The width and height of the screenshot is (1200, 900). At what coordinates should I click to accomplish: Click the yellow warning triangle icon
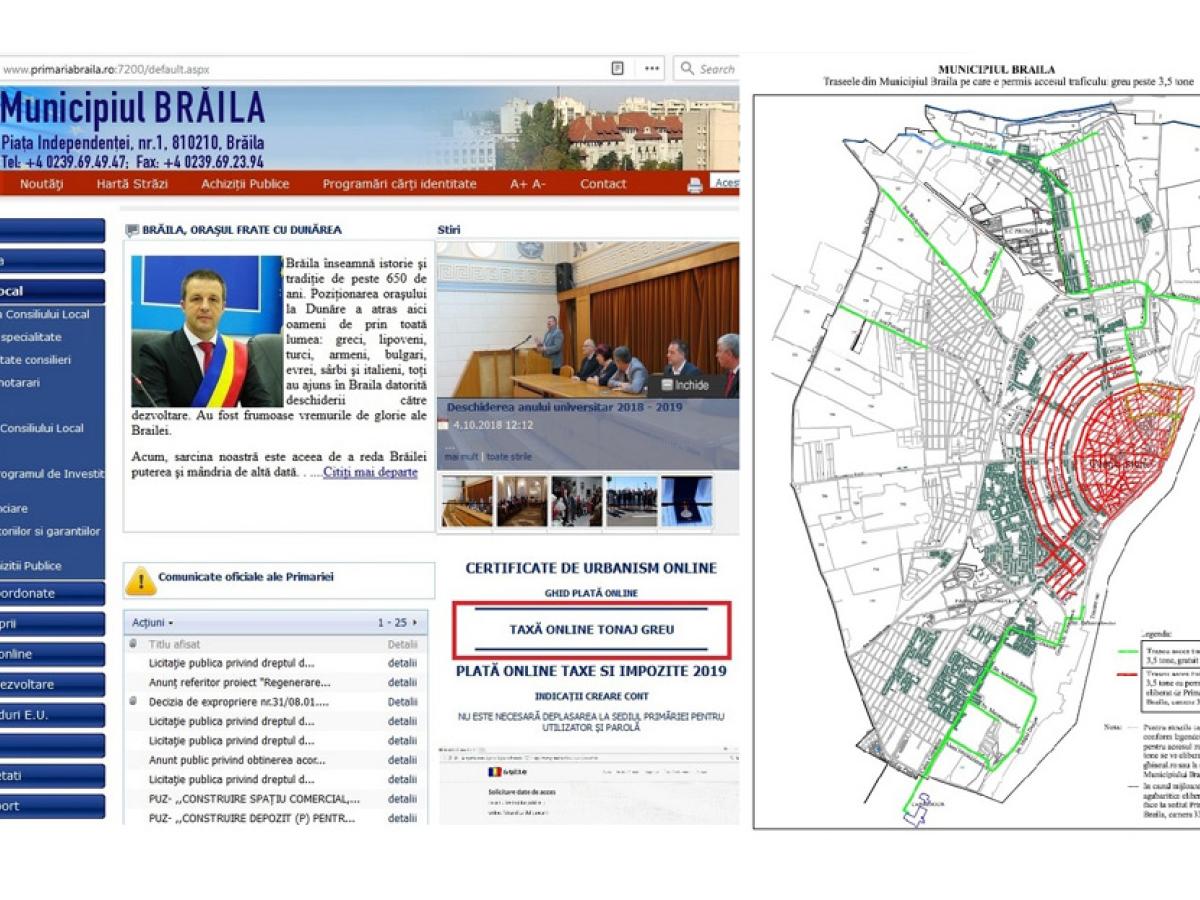(x=141, y=580)
